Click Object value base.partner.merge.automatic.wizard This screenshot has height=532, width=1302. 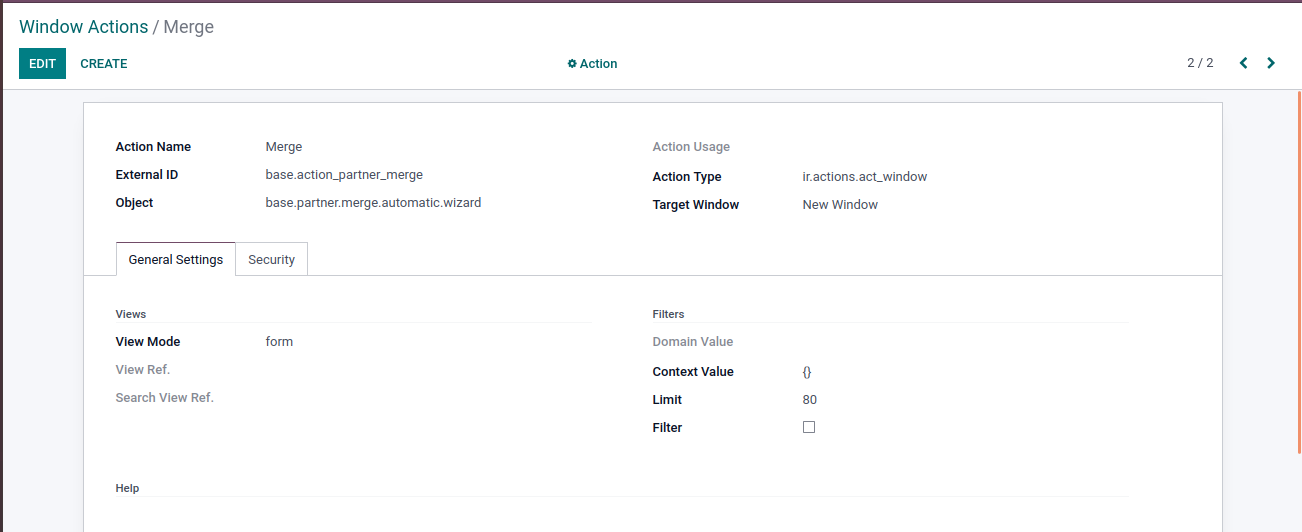(373, 203)
